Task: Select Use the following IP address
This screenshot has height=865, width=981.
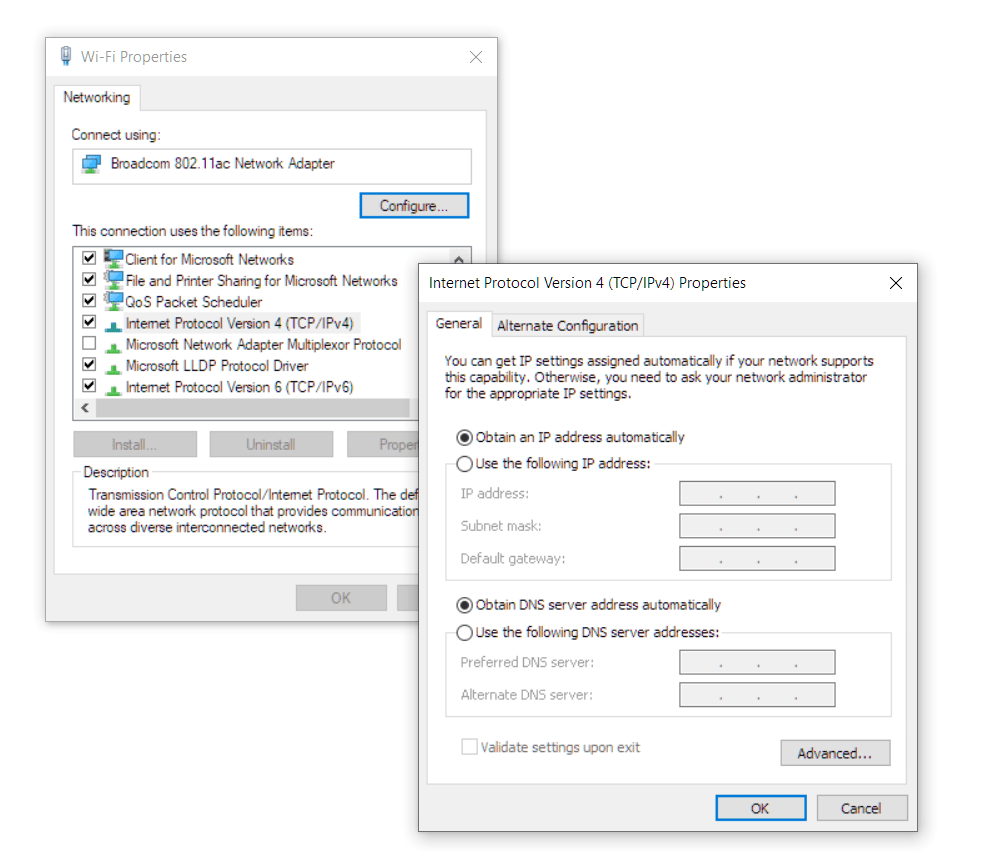Action: [x=462, y=464]
